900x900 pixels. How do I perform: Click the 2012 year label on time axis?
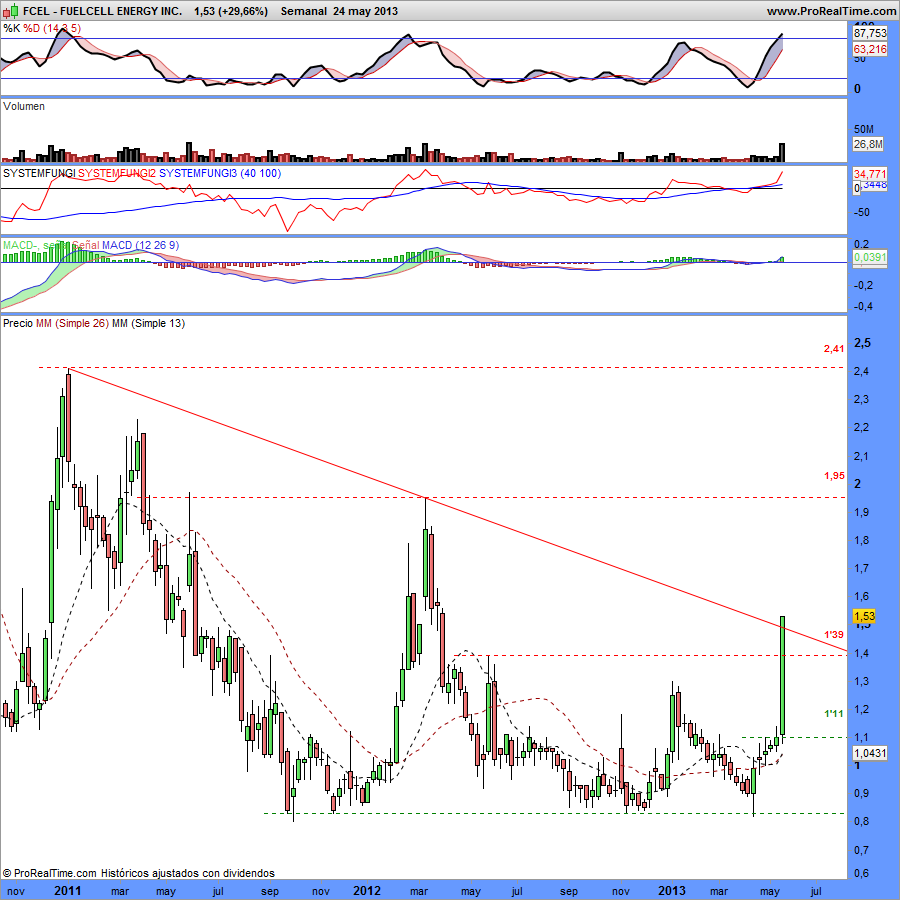point(367,890)
